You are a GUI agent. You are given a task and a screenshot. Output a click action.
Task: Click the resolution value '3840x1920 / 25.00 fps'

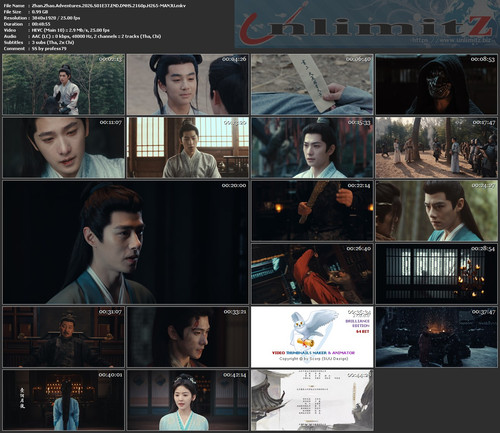coord(56,18)
